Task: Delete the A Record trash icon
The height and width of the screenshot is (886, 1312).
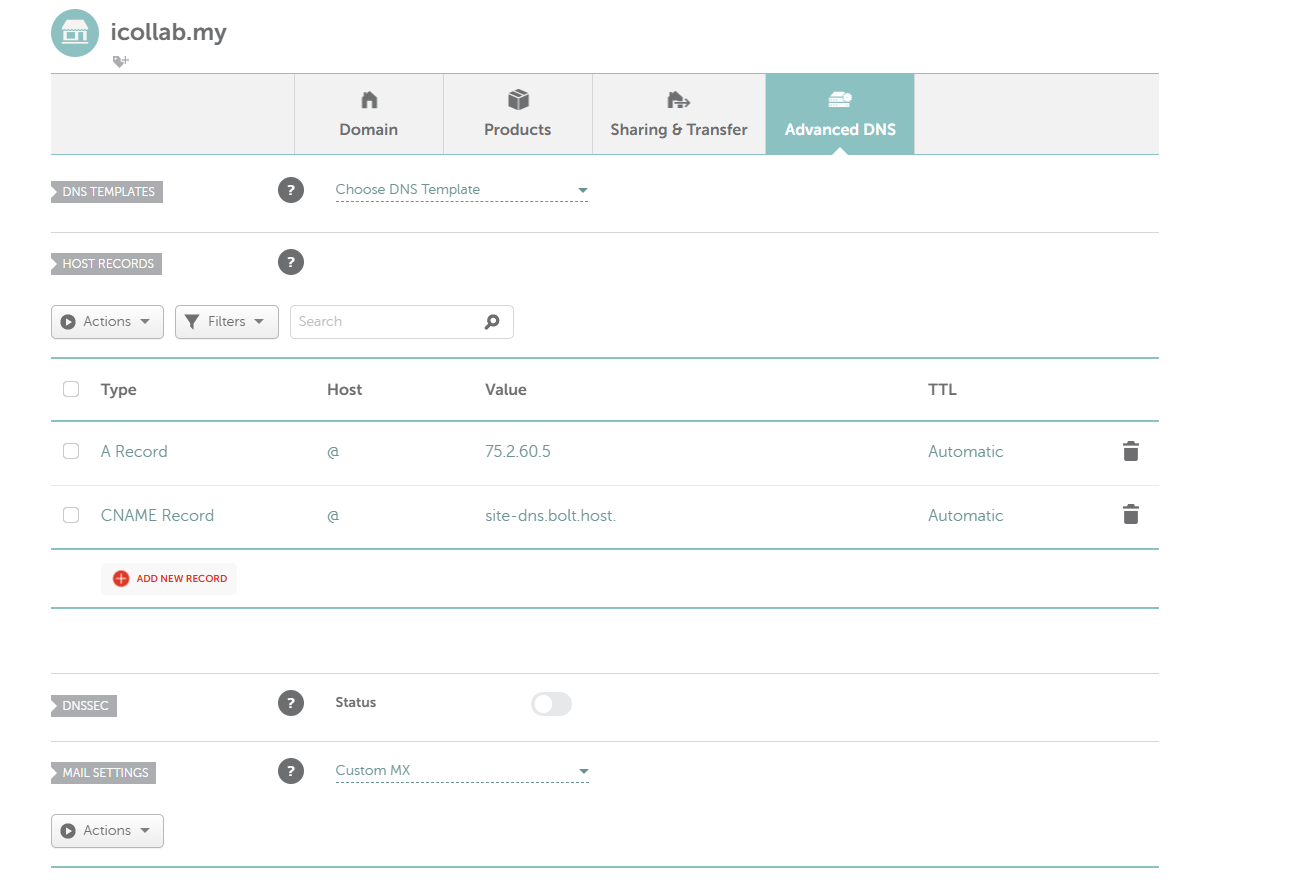Action: click(x=1130, y=451)
